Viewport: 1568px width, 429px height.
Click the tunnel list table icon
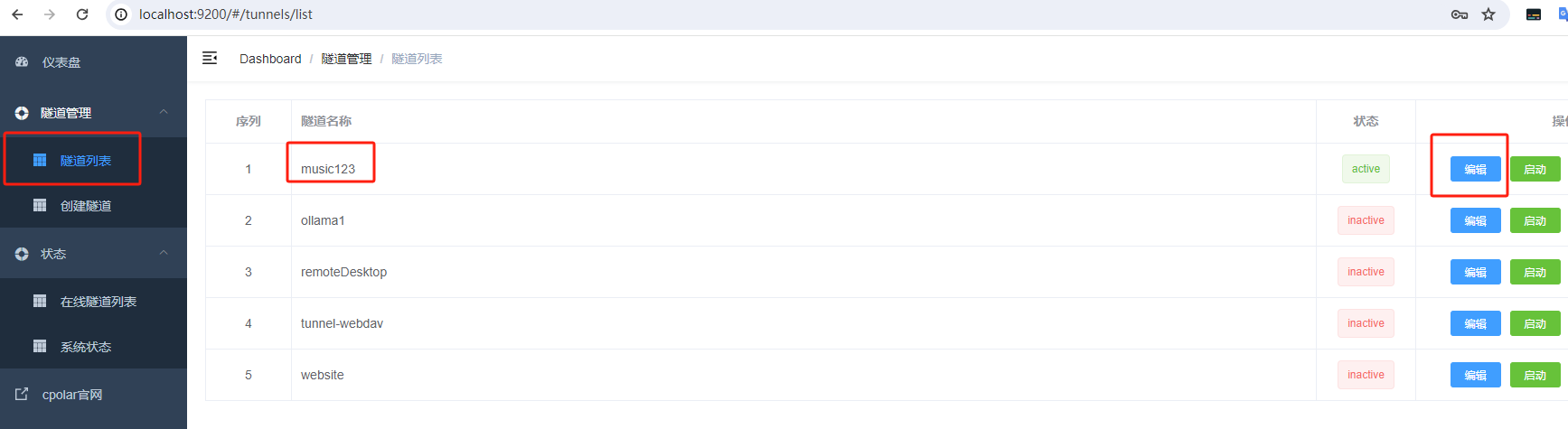[x=40, y=160]
